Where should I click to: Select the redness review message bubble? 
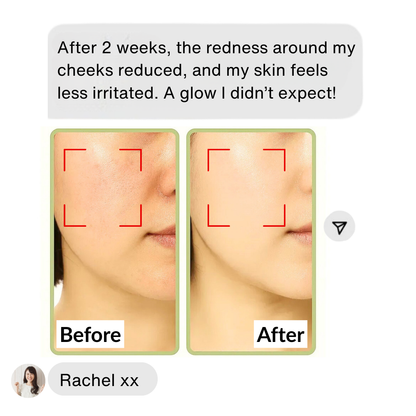(x=205, y=71)
